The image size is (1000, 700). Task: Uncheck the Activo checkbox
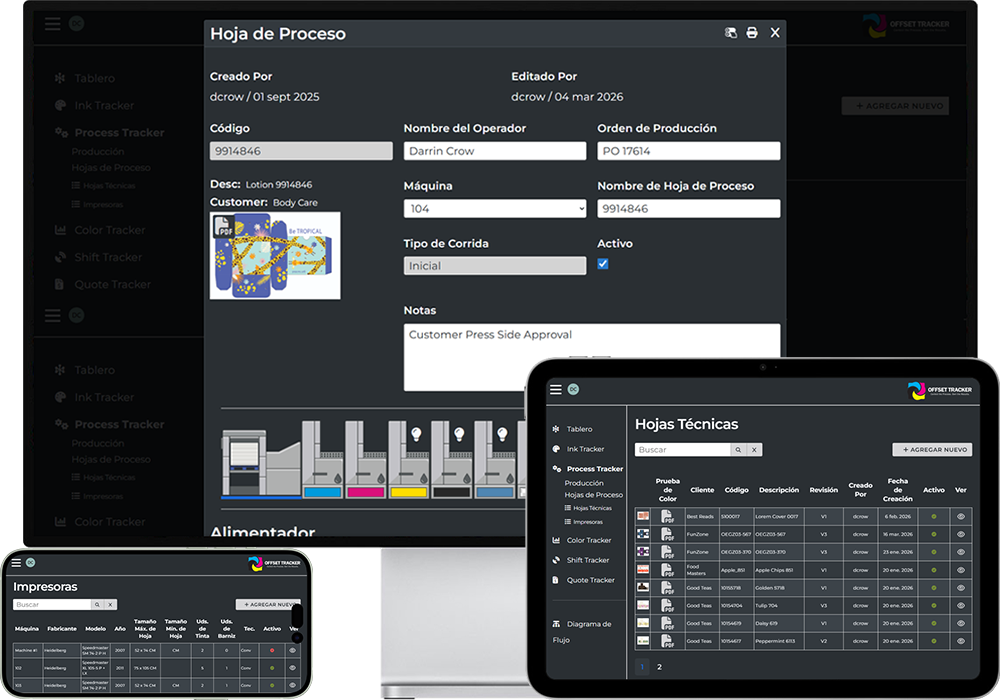603,264
